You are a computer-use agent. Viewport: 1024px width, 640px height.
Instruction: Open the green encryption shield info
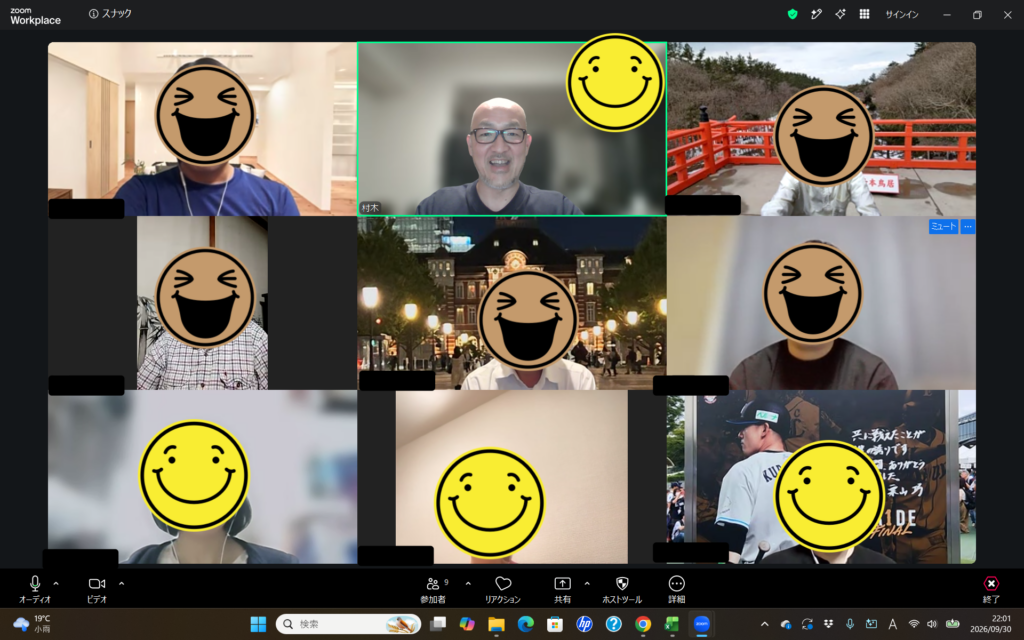[792, 14]
